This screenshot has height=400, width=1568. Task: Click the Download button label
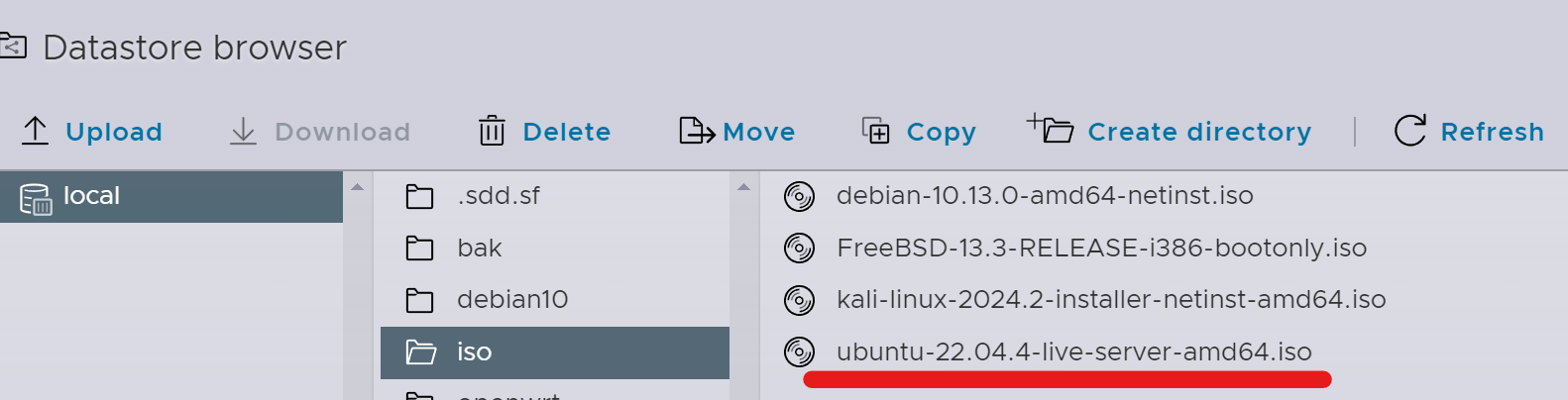pyautogui.click(x=342, y=132)
